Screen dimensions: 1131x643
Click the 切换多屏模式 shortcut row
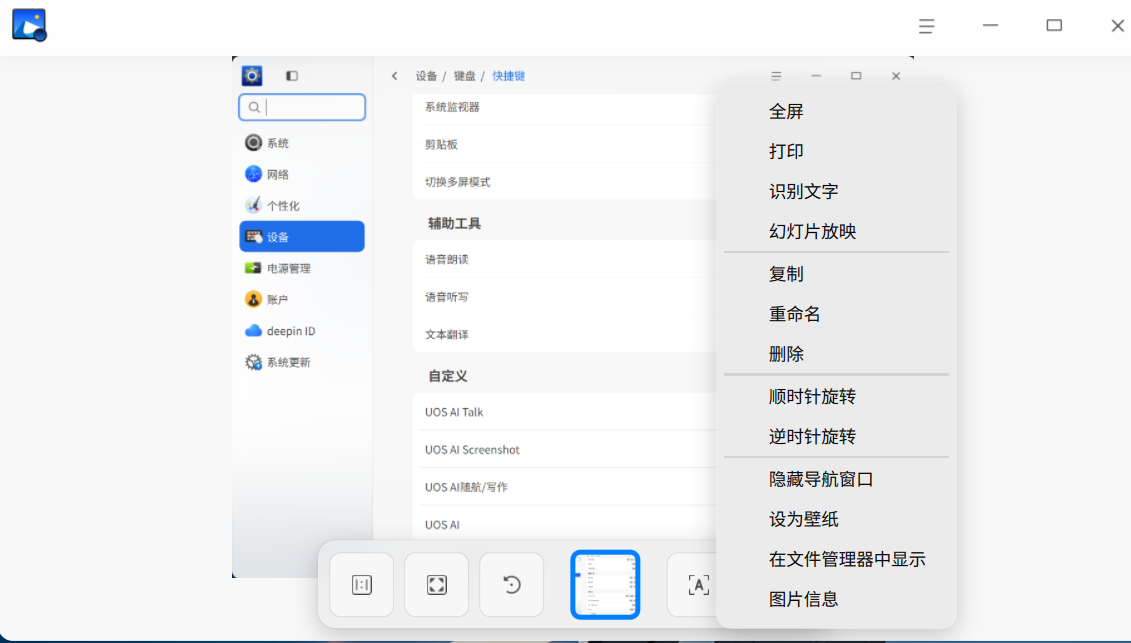coord(564,182)
